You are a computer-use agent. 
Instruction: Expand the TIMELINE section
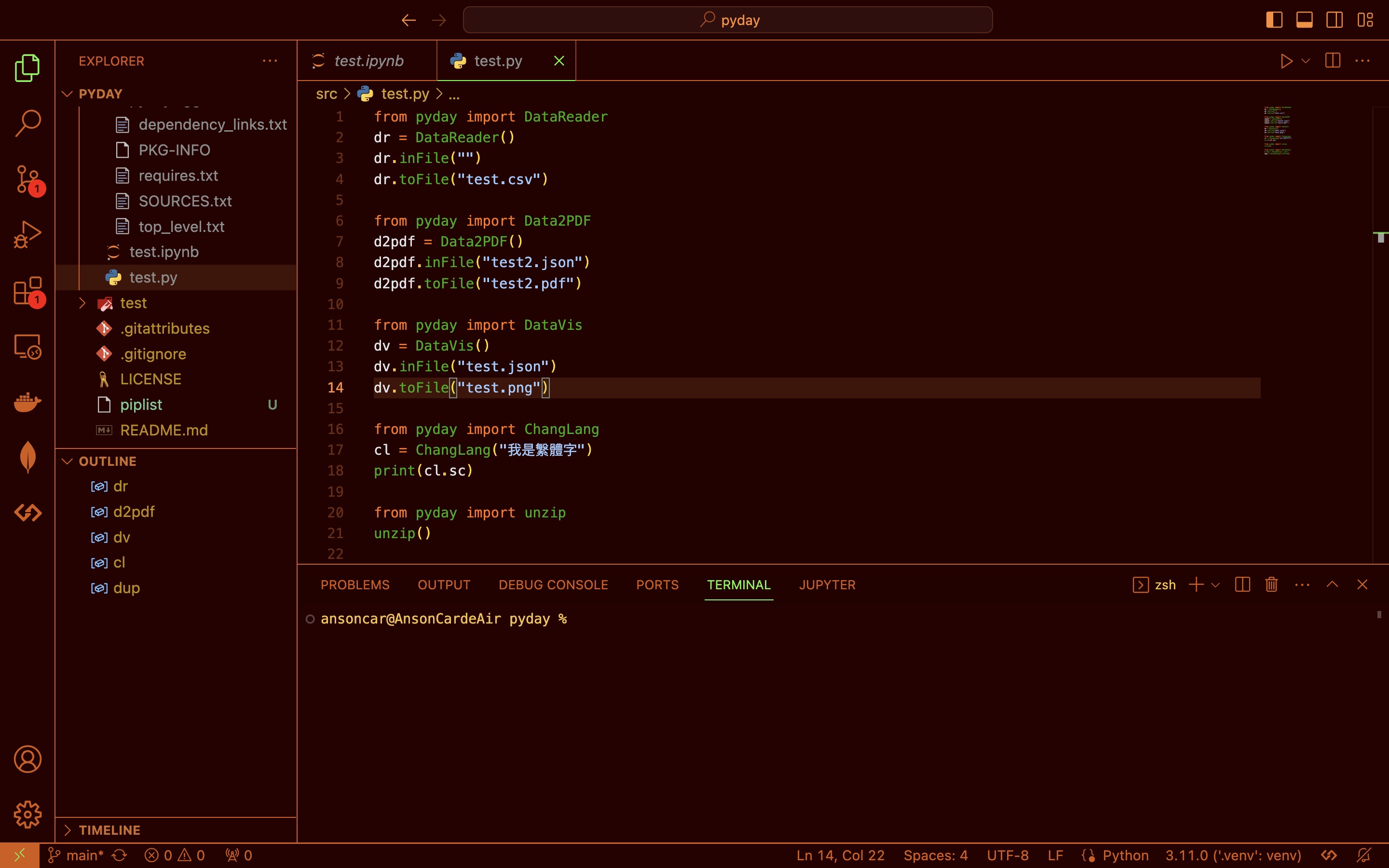click(x=109, y=830)
